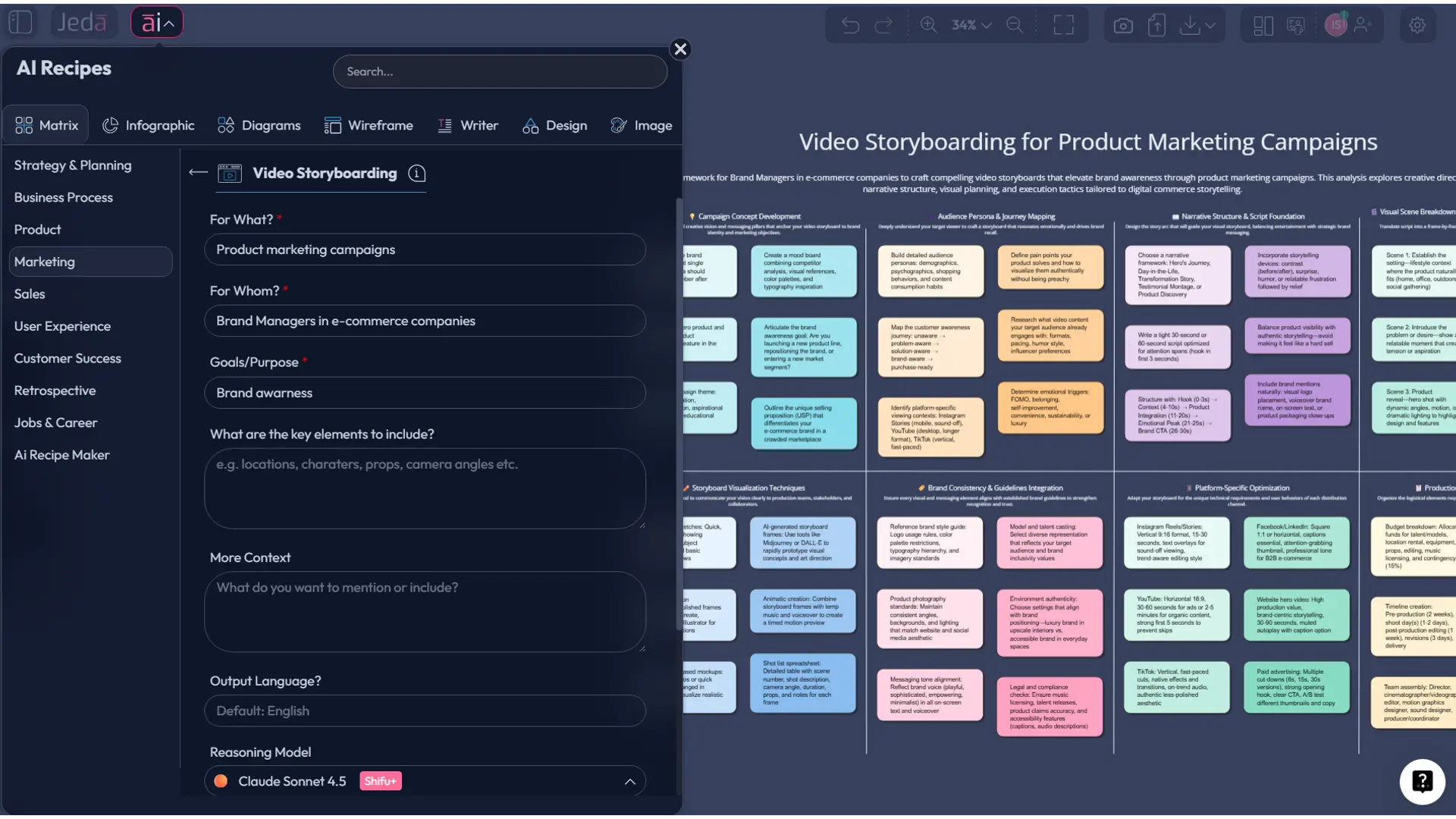The width and height of the screenshot is (1456, 819).
Task: Click the Search recipes field
Action: 500,71
